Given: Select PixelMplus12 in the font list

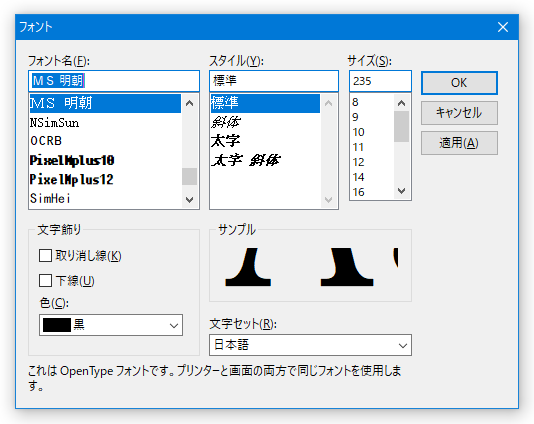Looking at the screenshot, I should point(105,179).
